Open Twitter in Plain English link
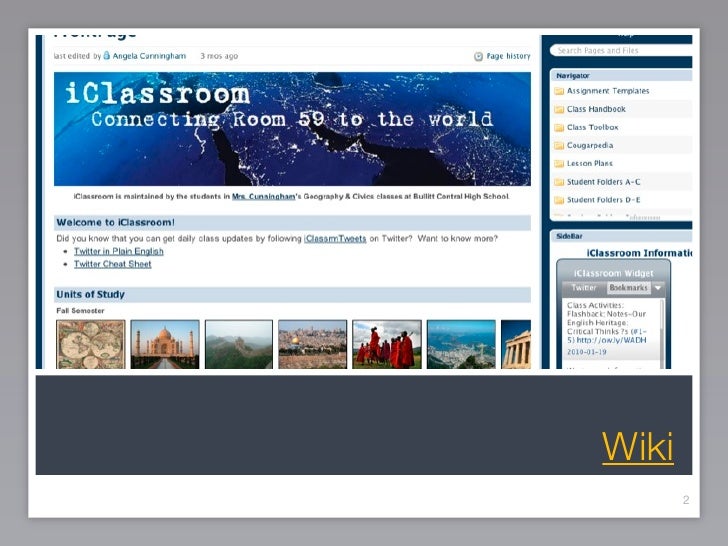Image resolution: width=728 pixels, height=546 pixels. (118, 251)
